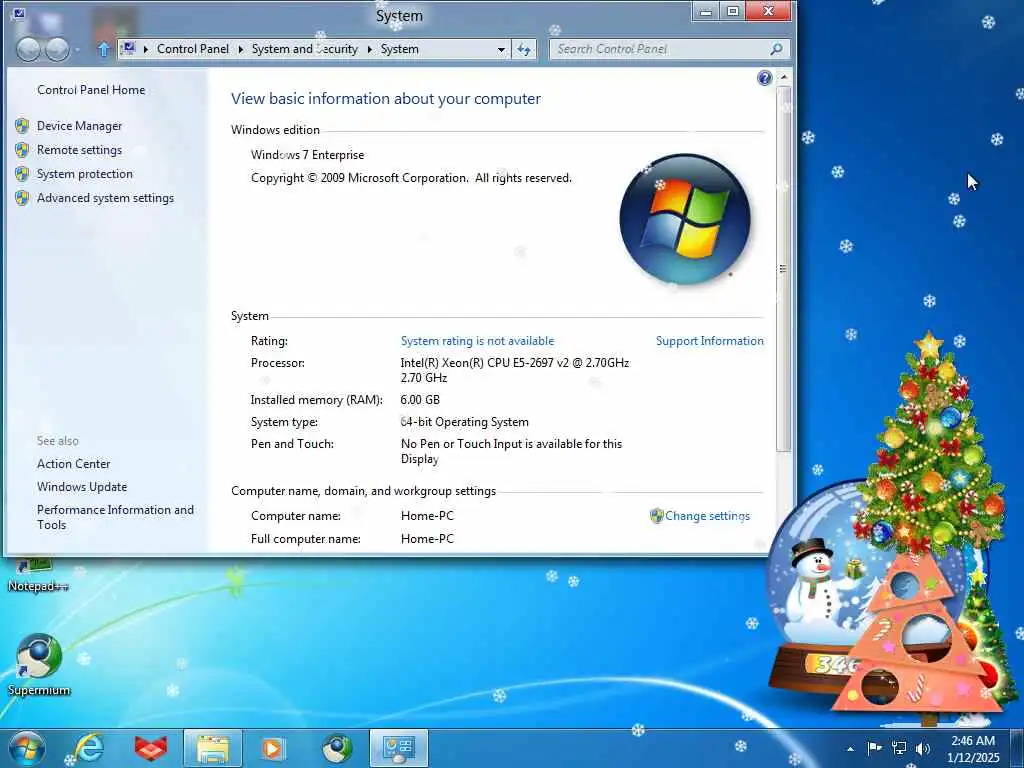Click the Xeon E5-2697 v2 processor text
Viewport: 1024px width, 768px height.
515,370
